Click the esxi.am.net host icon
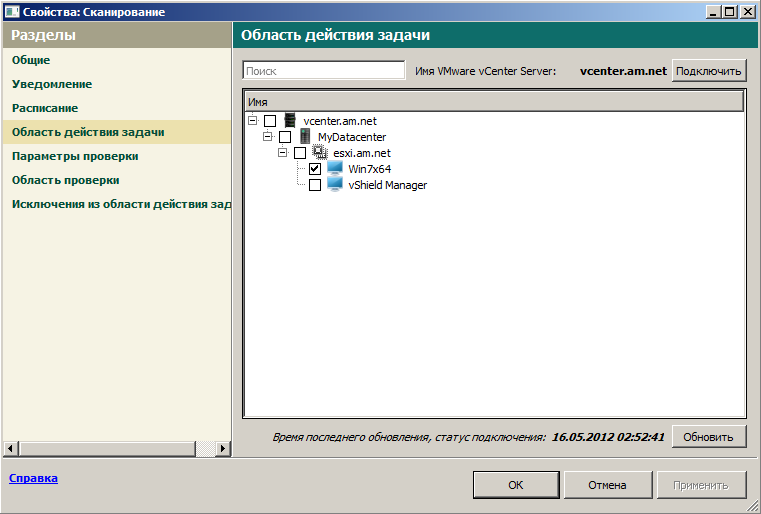The width and height of the screenshot is (761, 514). [319, 152]
